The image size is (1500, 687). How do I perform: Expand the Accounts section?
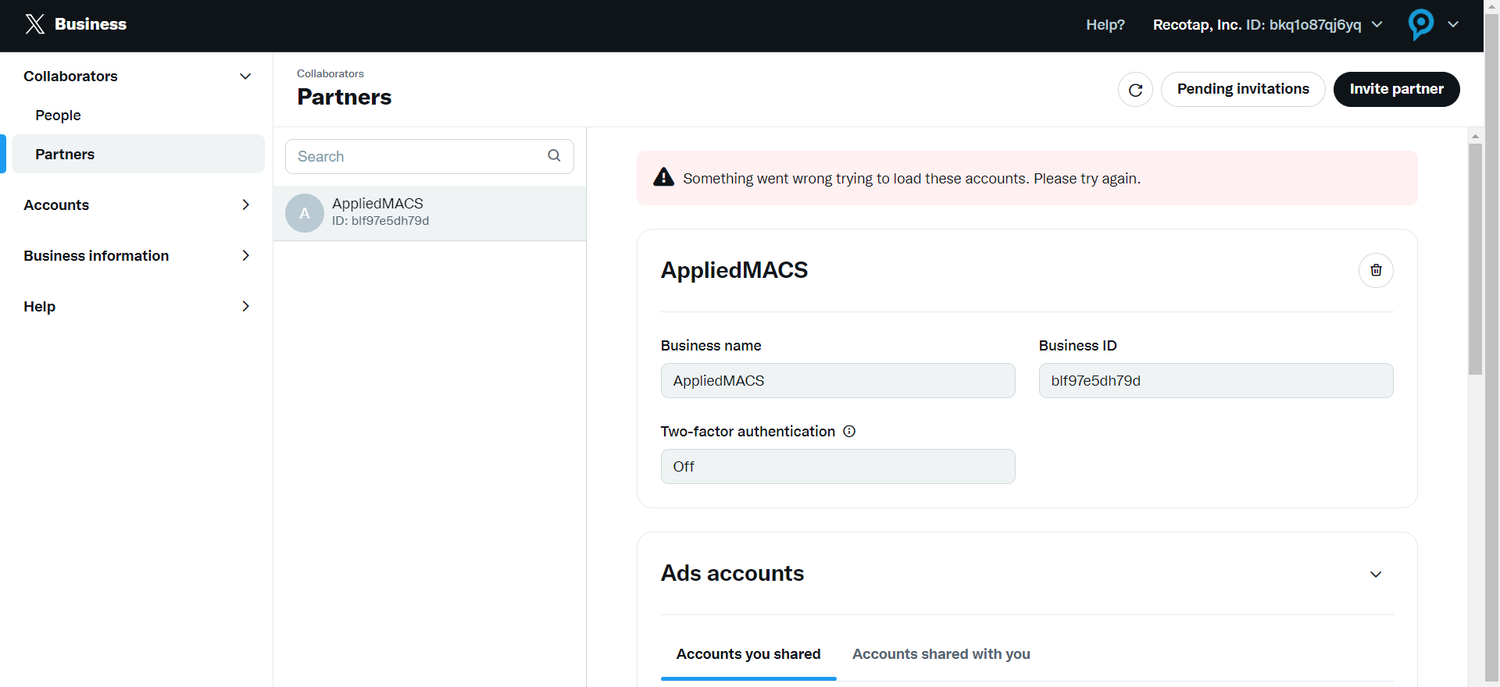245,205
